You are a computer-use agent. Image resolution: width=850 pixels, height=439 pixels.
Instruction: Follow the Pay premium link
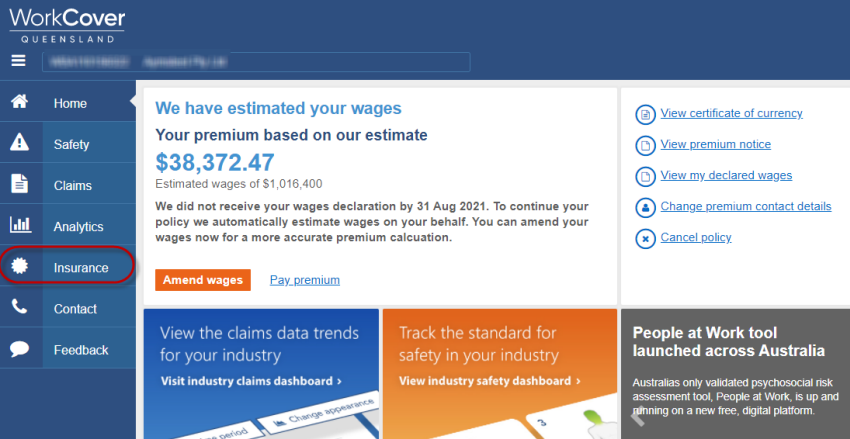305,280
